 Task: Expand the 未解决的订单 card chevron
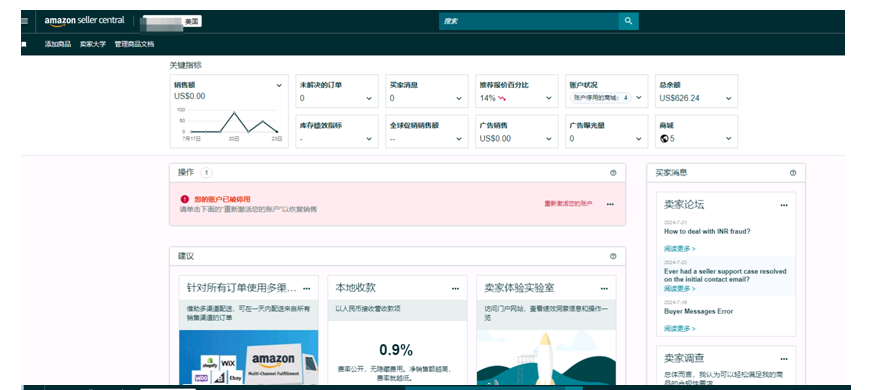(369, 98)
